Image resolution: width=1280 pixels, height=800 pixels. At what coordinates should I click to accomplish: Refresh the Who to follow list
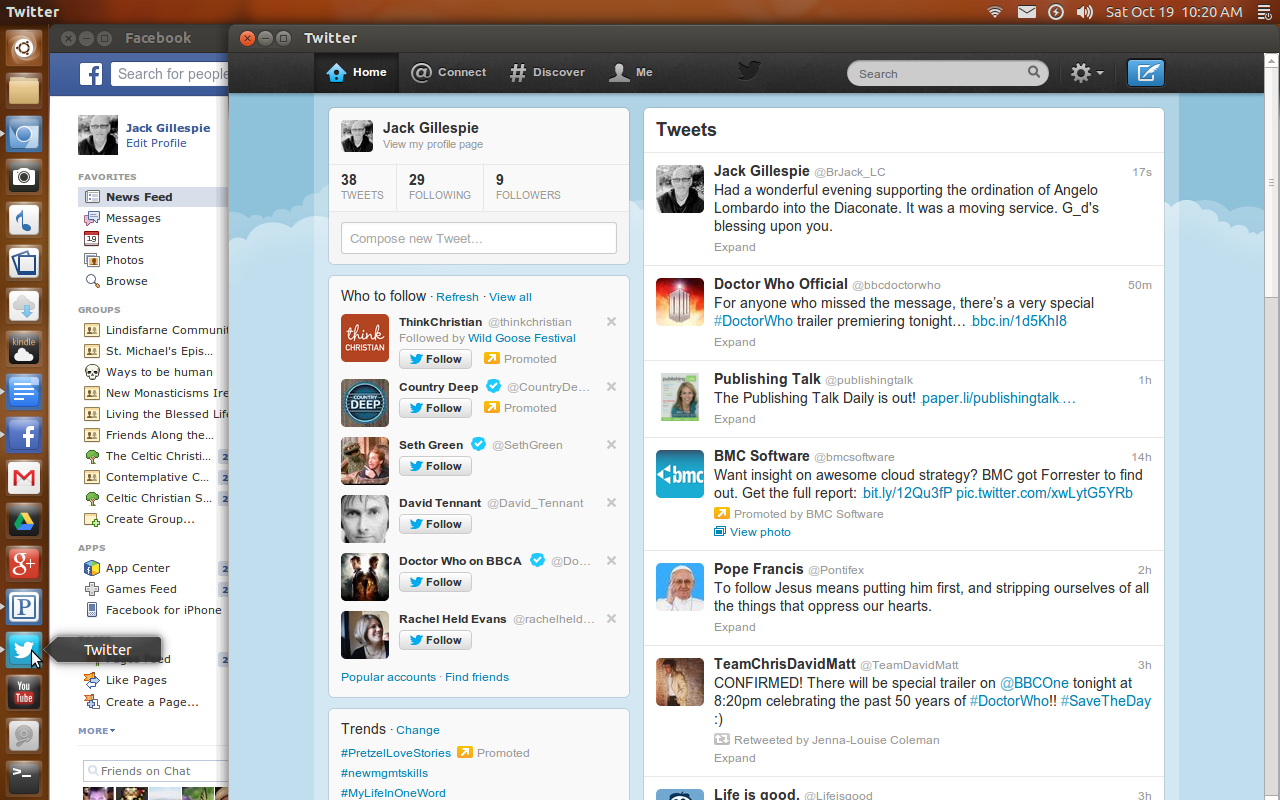point(457,297)
